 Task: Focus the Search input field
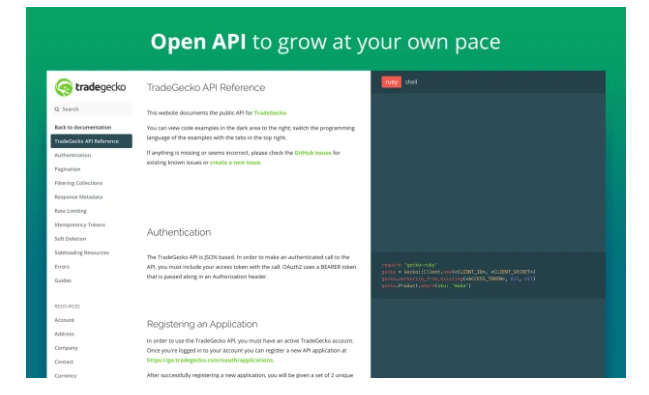91,109
